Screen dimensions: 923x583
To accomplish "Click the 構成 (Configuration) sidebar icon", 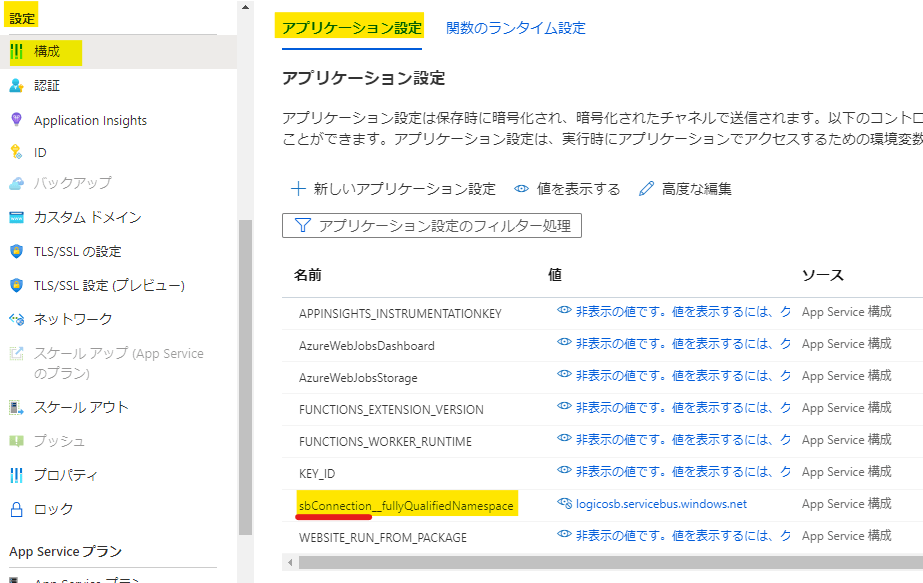I will pos(16,52).
